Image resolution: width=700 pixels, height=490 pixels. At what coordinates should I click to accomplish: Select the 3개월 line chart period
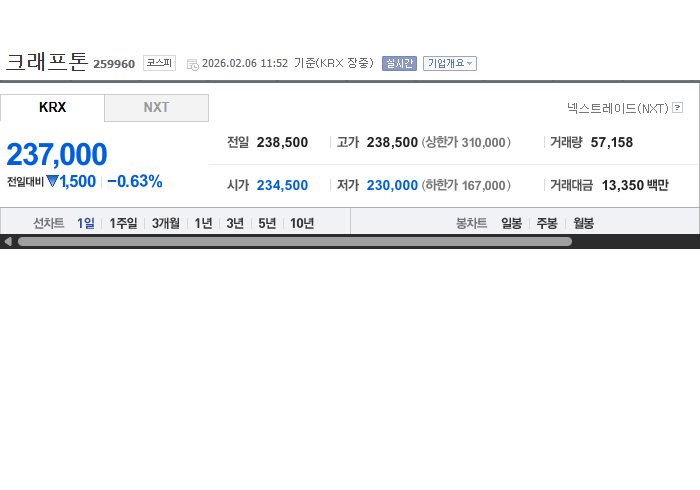(166, 223)
